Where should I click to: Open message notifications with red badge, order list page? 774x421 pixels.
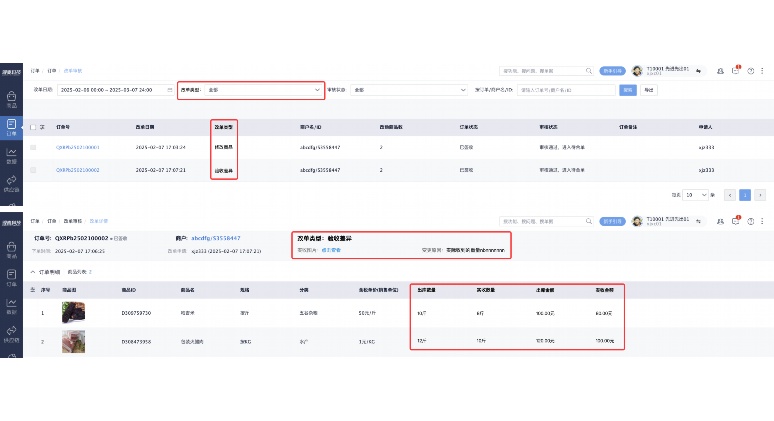click(735, 71)
